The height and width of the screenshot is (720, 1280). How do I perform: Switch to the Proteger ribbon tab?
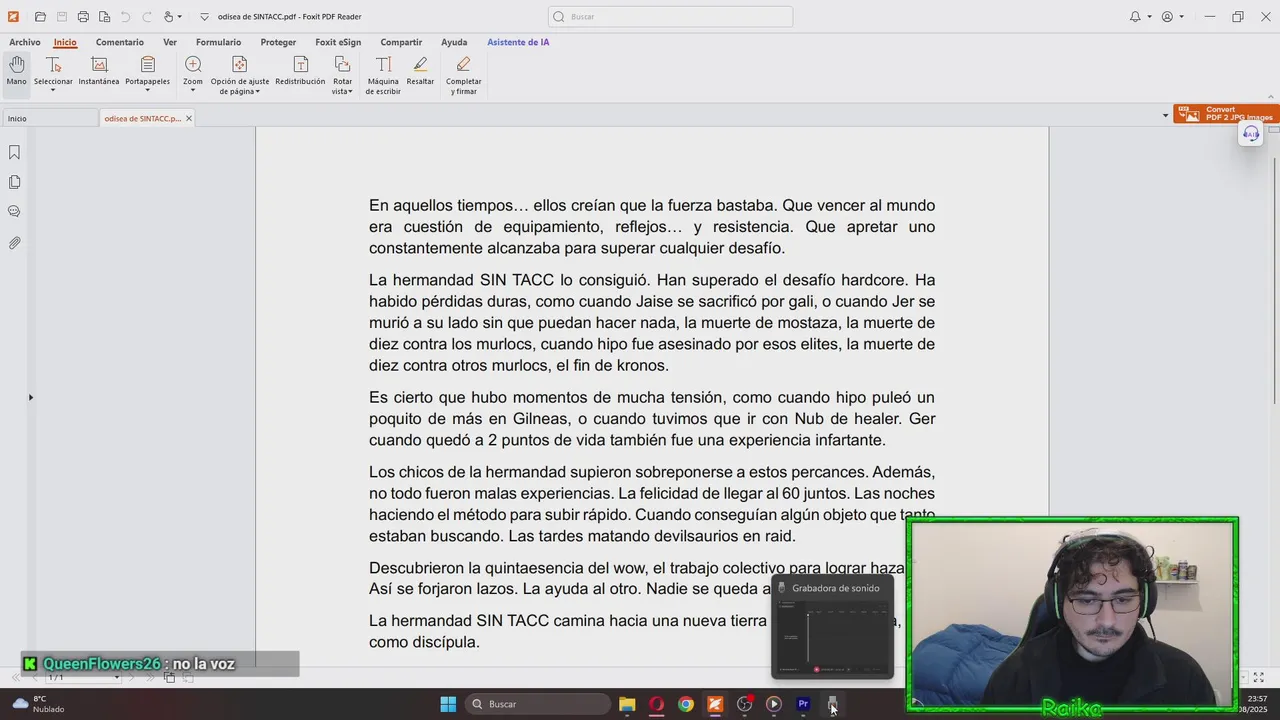(x=278, y=42)
